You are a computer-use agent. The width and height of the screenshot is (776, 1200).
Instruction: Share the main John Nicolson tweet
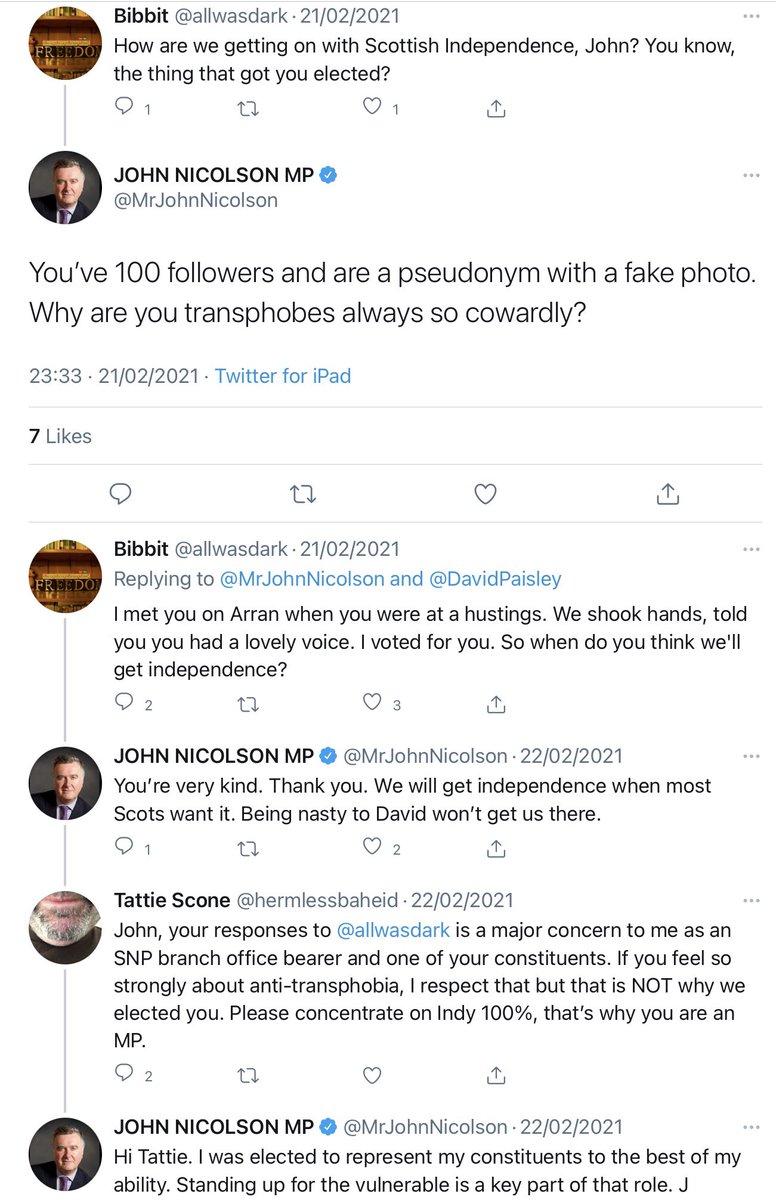click(x=668, y=493)
